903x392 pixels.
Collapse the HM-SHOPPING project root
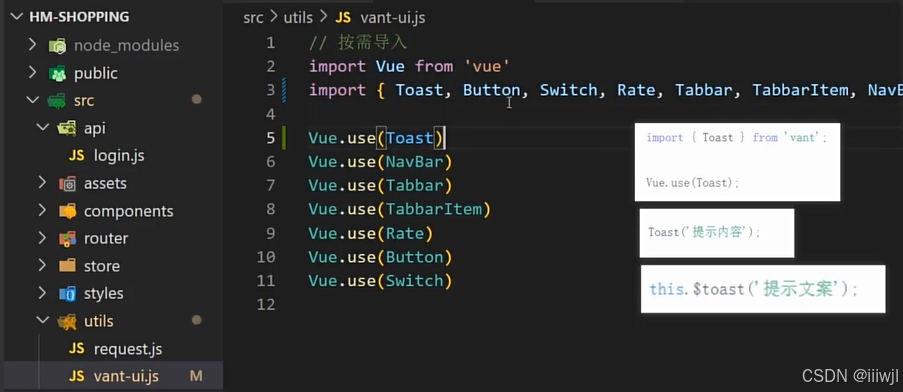(17, 17)
